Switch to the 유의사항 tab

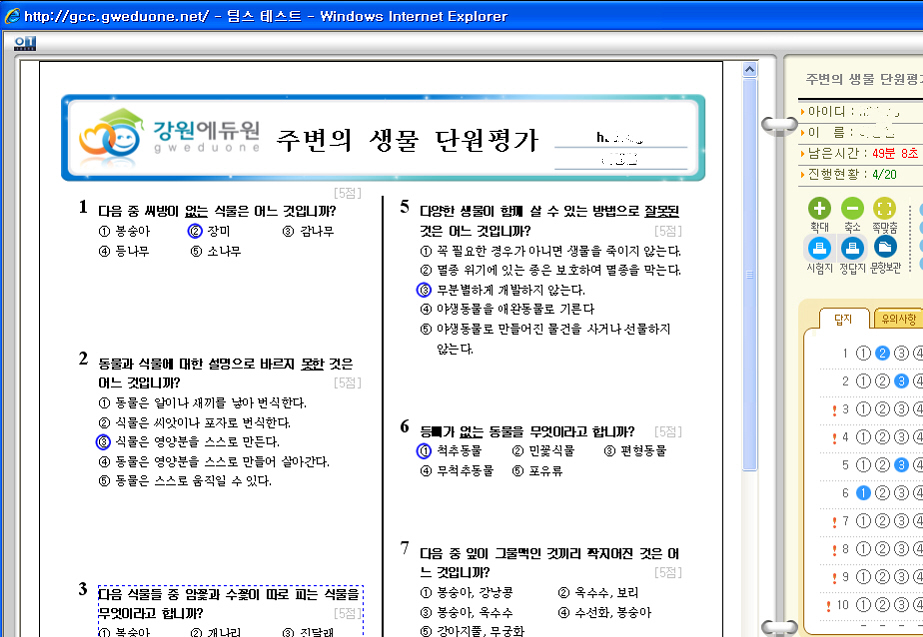point(898,318)
